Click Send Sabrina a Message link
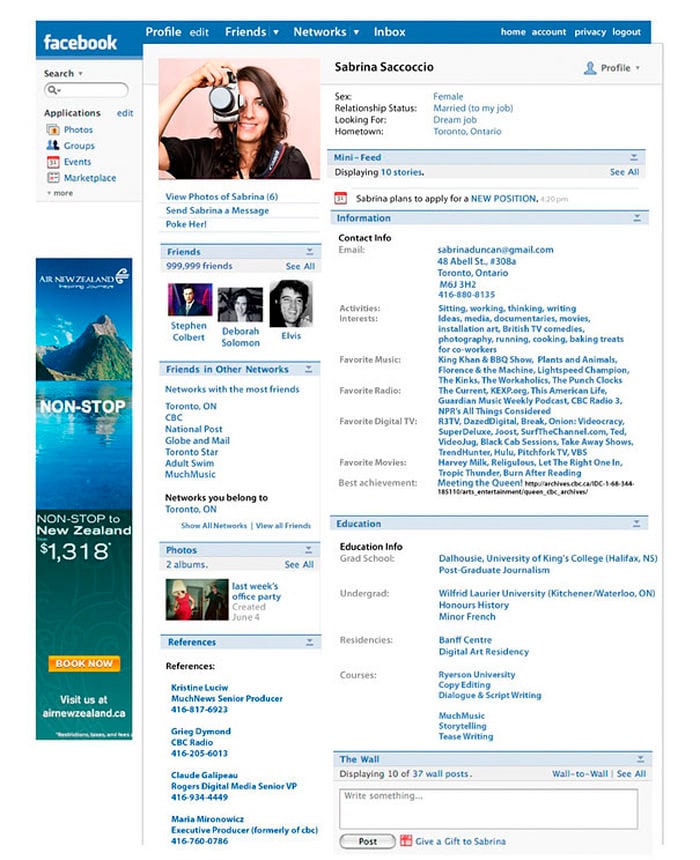 [x=217, y=211]
